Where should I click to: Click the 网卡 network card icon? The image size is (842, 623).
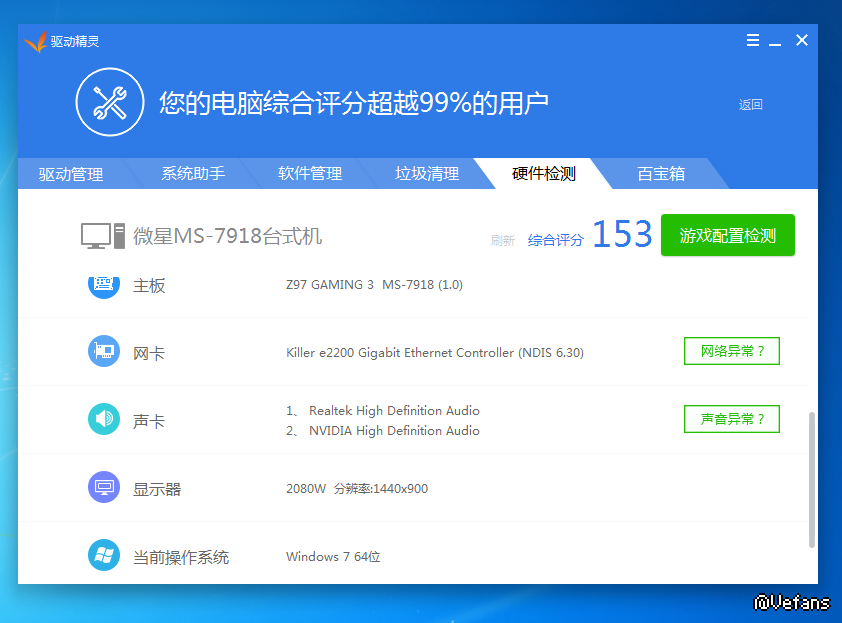coord(104,351)
